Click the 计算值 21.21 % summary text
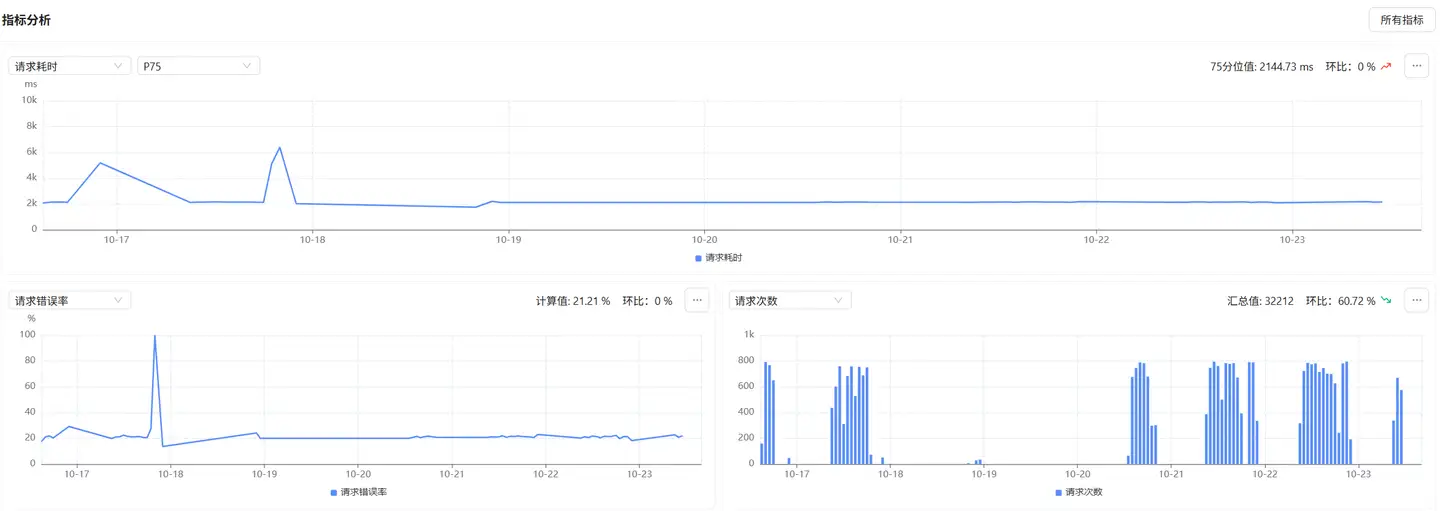 coord(572,301)
